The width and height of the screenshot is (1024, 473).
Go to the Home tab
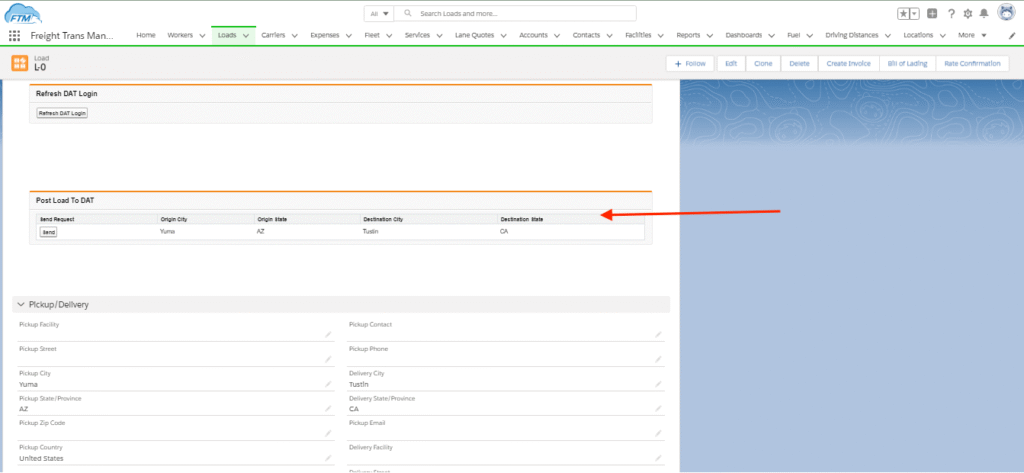(146, 35)
